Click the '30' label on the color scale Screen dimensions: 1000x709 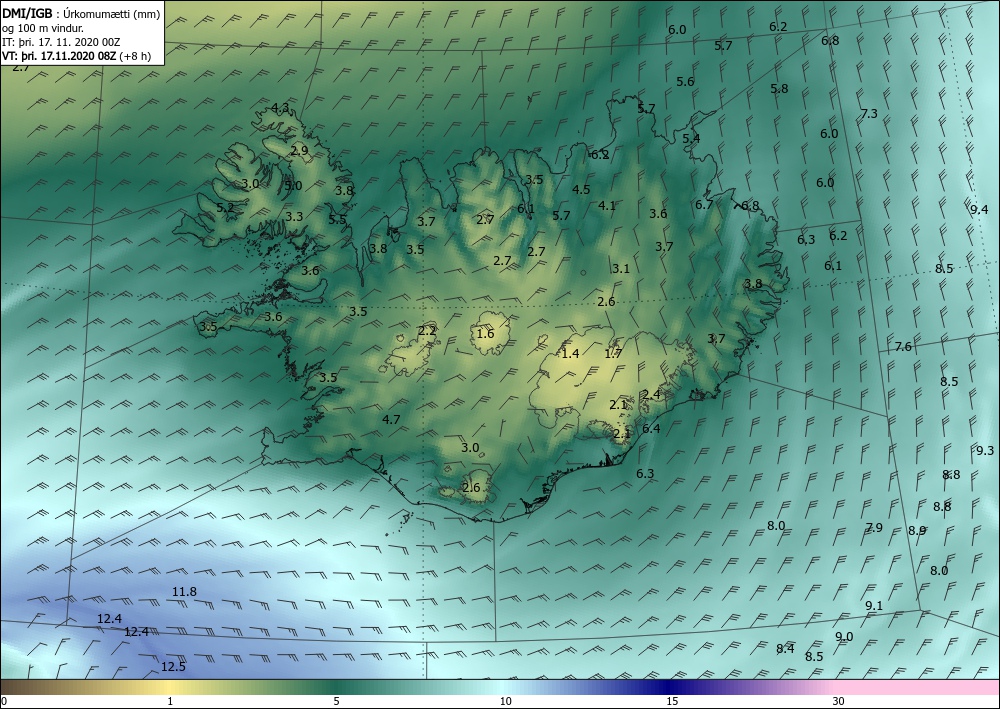pyautogui.click(x=839, y=701)
